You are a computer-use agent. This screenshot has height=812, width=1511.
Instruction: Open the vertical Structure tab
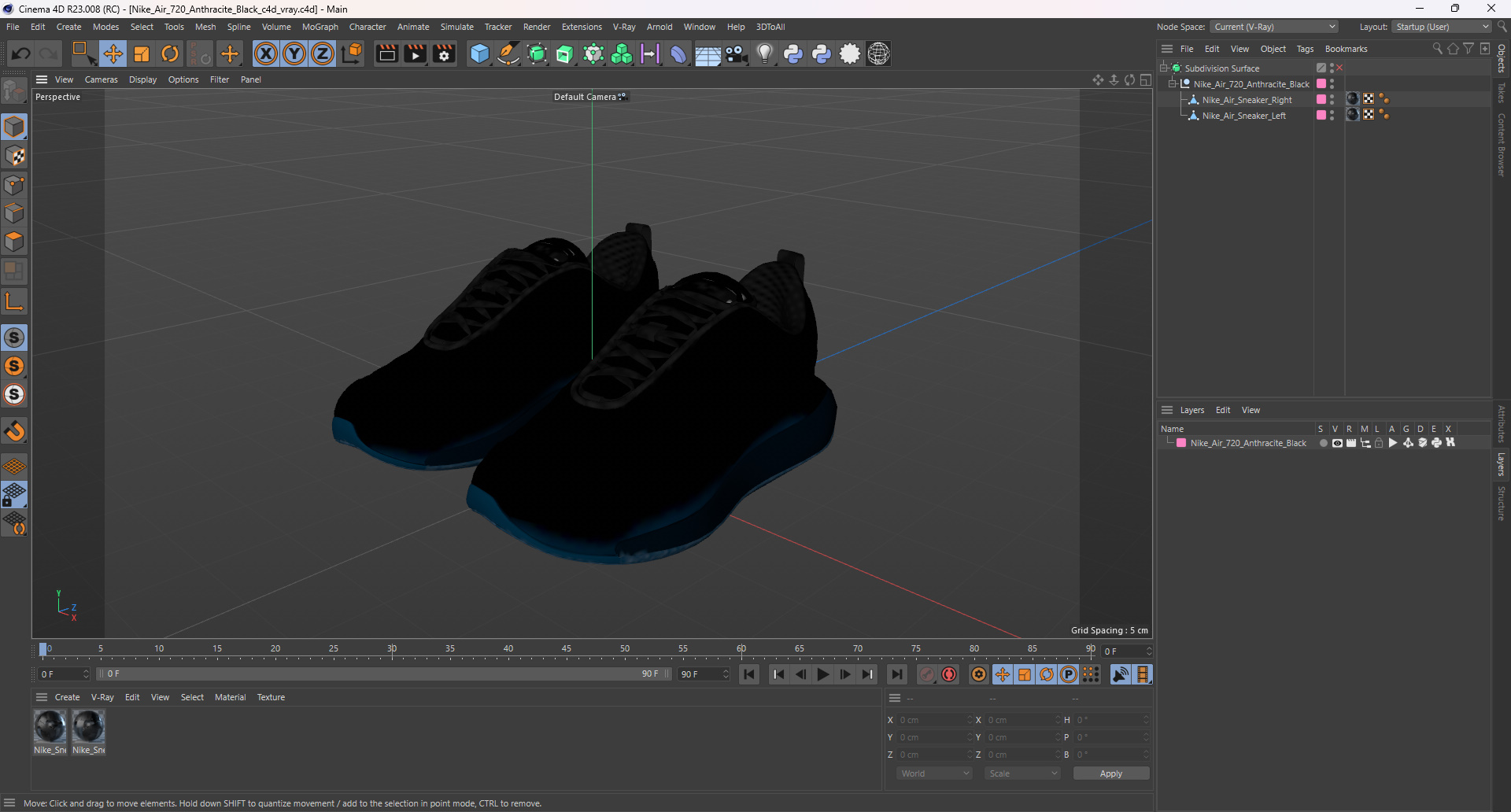click(1502, 504)
